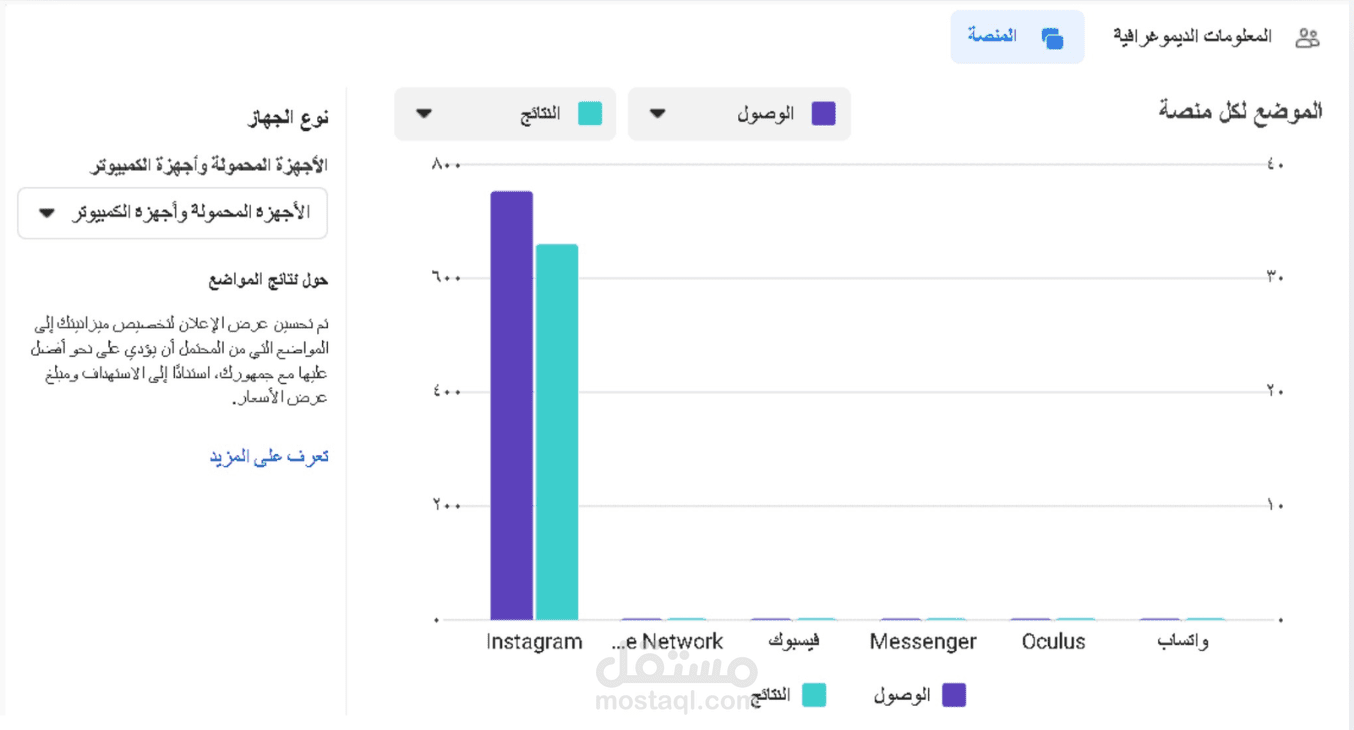The image size is (1354, 730).
Task: Open the المعلومات الديموغرافية tab
Action: point(1217,37)
